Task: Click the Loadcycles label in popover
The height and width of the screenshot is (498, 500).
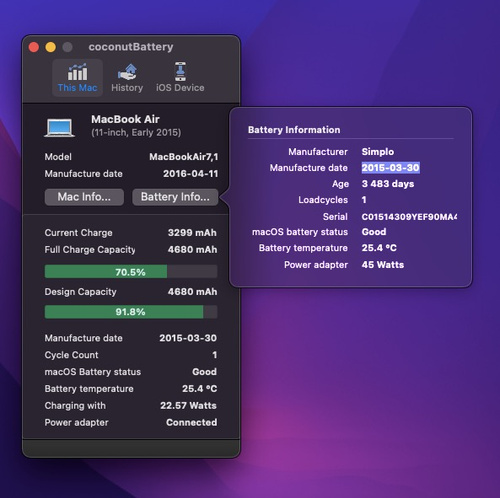Action: coord(323,200)
